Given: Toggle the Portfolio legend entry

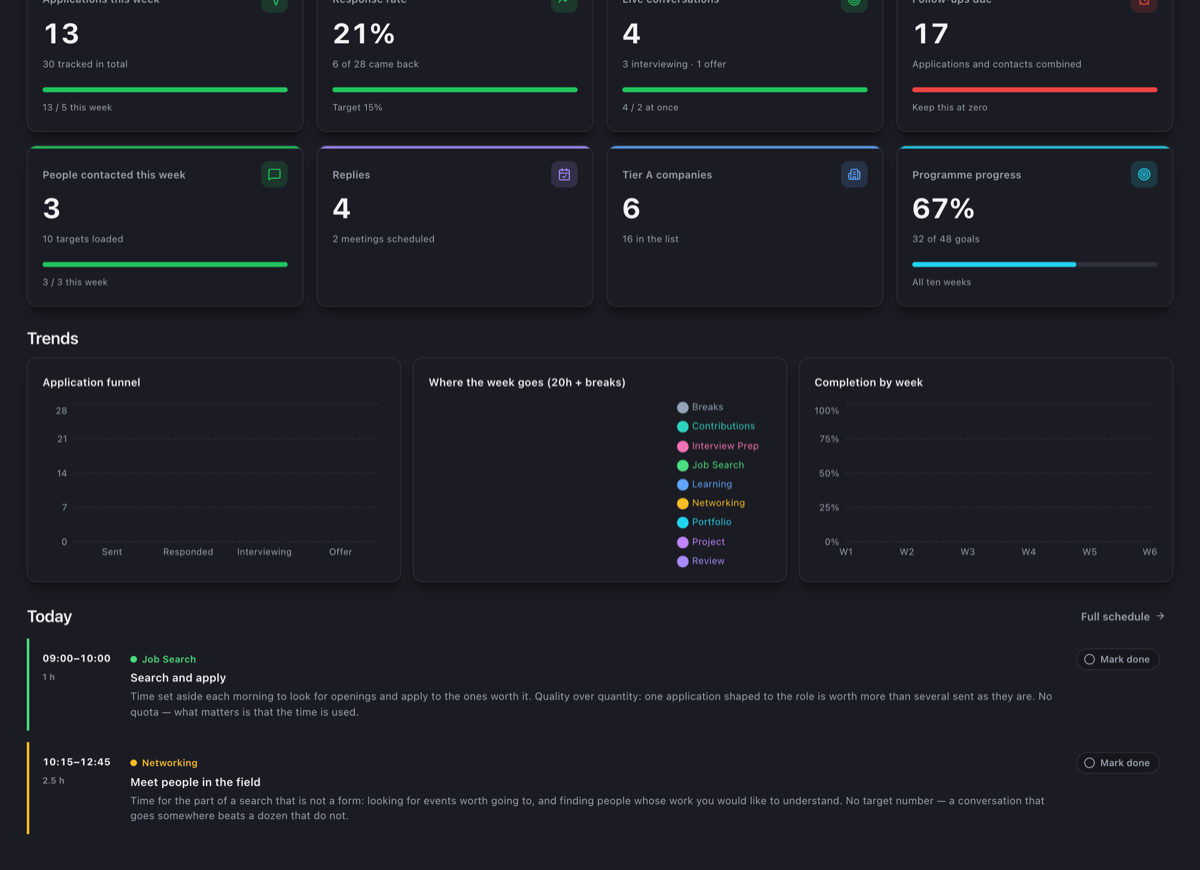Looking at the screenshot, I should click(x=704, y=522).
